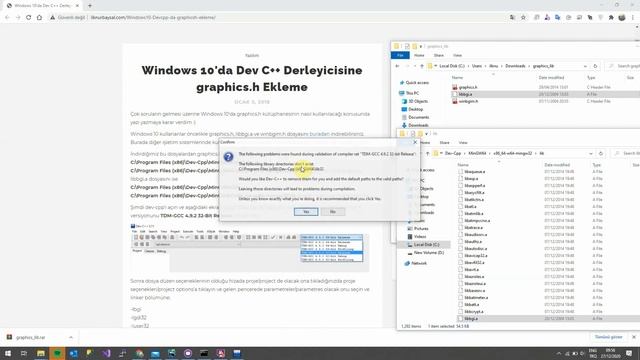The width and height of the screenshot is (640, 360).
Task: Open Share tab in lib Explorer window
Action: 444,142
